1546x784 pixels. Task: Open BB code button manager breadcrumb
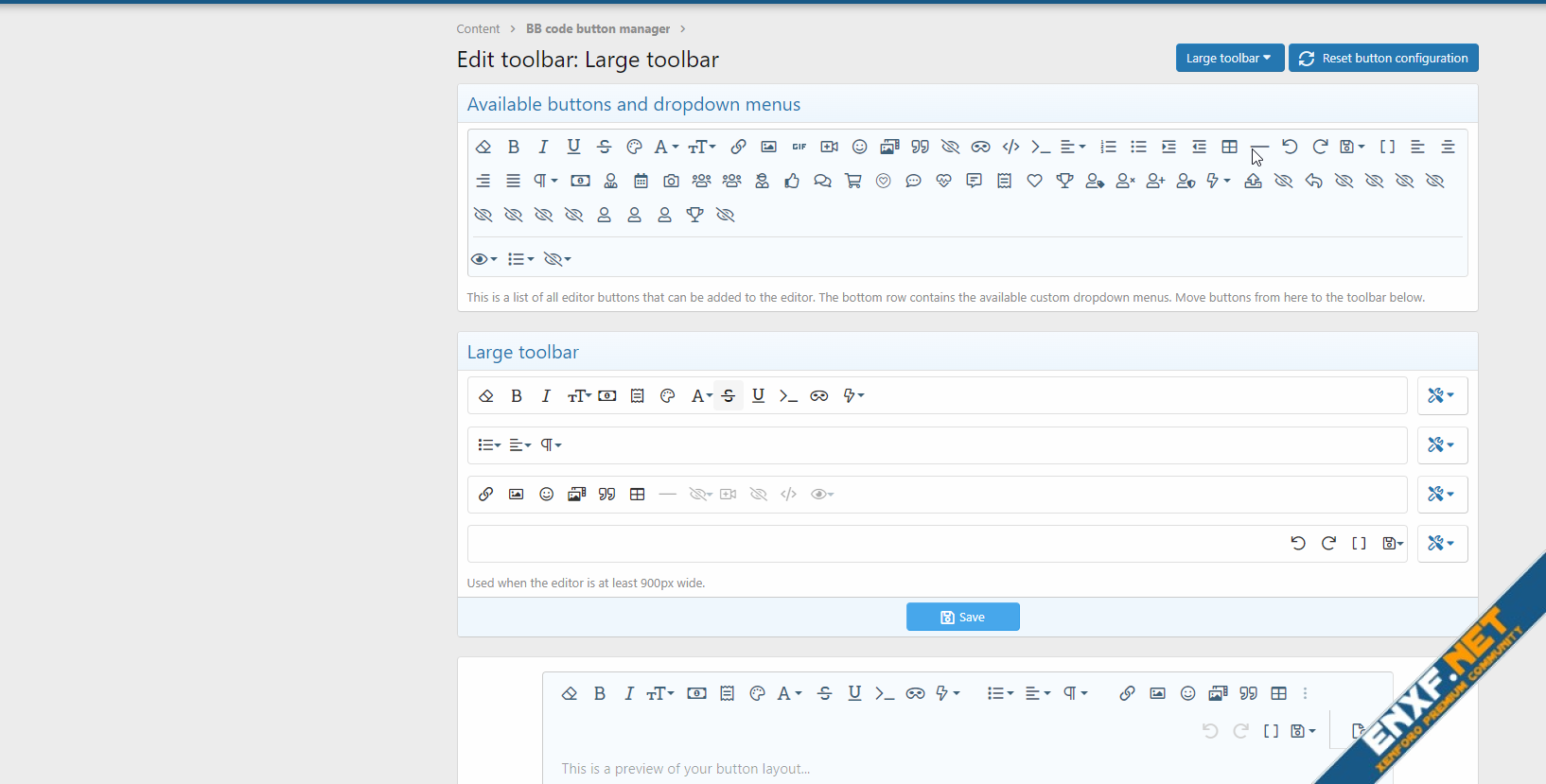597,29
